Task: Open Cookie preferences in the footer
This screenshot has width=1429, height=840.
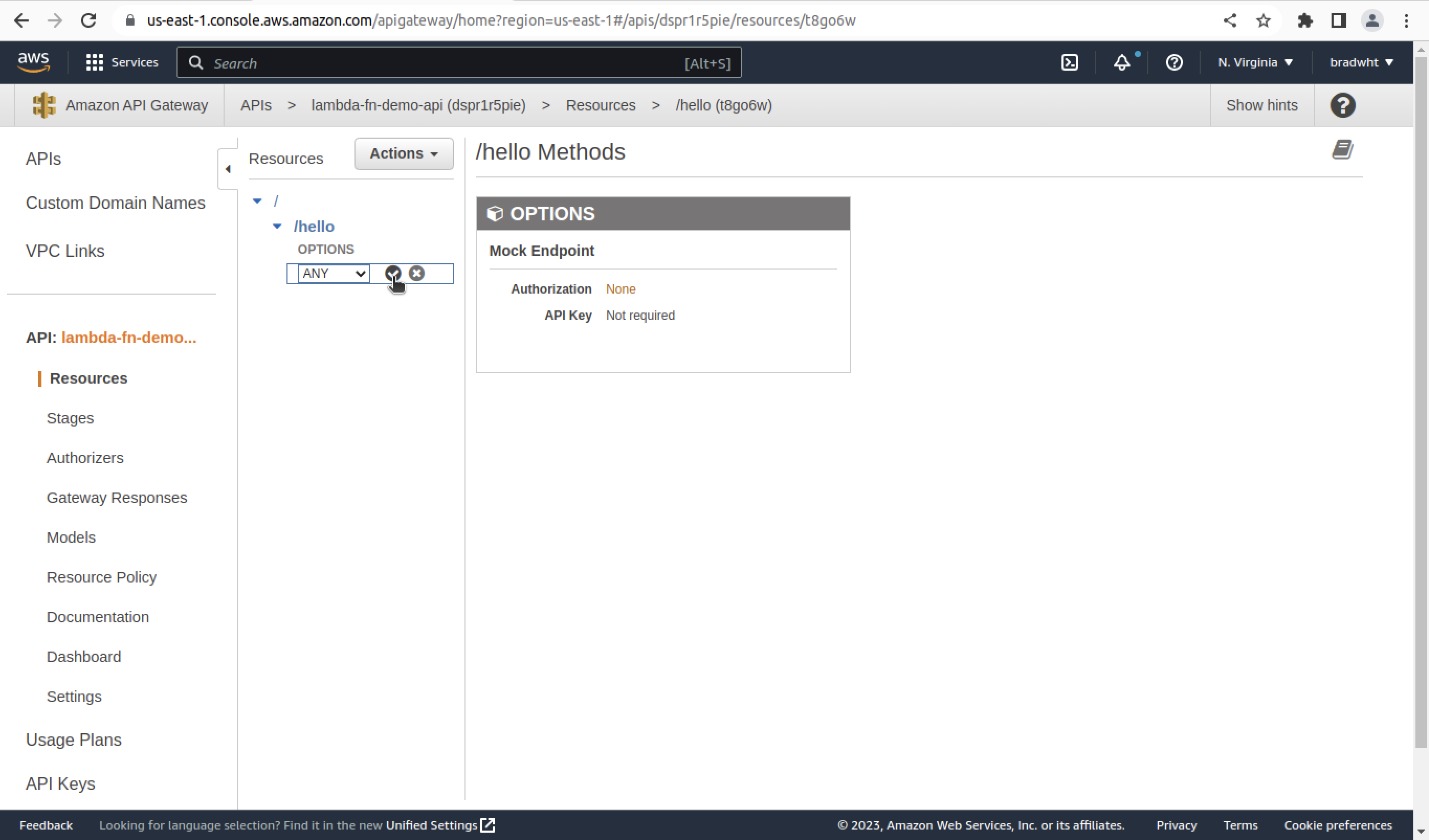Action: 1338,825
